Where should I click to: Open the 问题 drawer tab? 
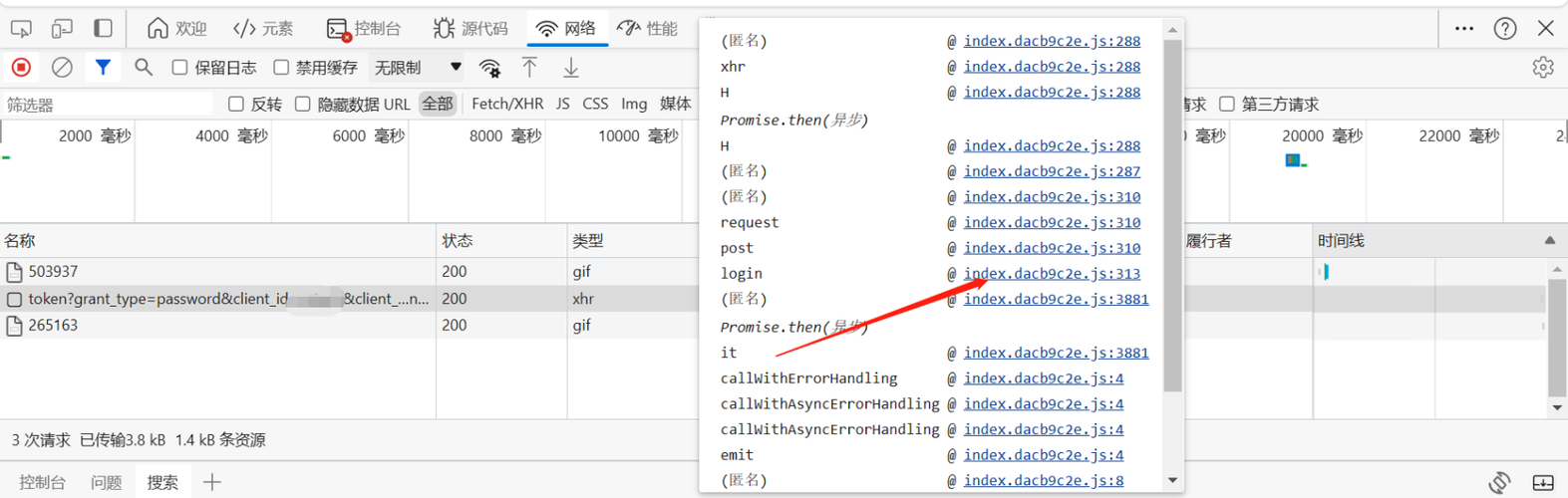click(106, 482)
